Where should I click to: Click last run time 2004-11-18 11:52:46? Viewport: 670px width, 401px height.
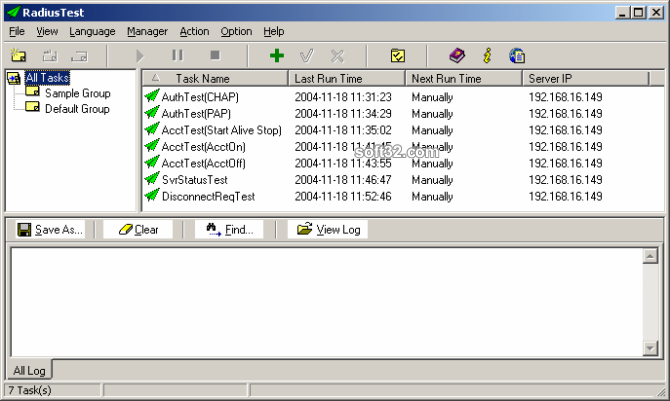click(x=343, y=197)
